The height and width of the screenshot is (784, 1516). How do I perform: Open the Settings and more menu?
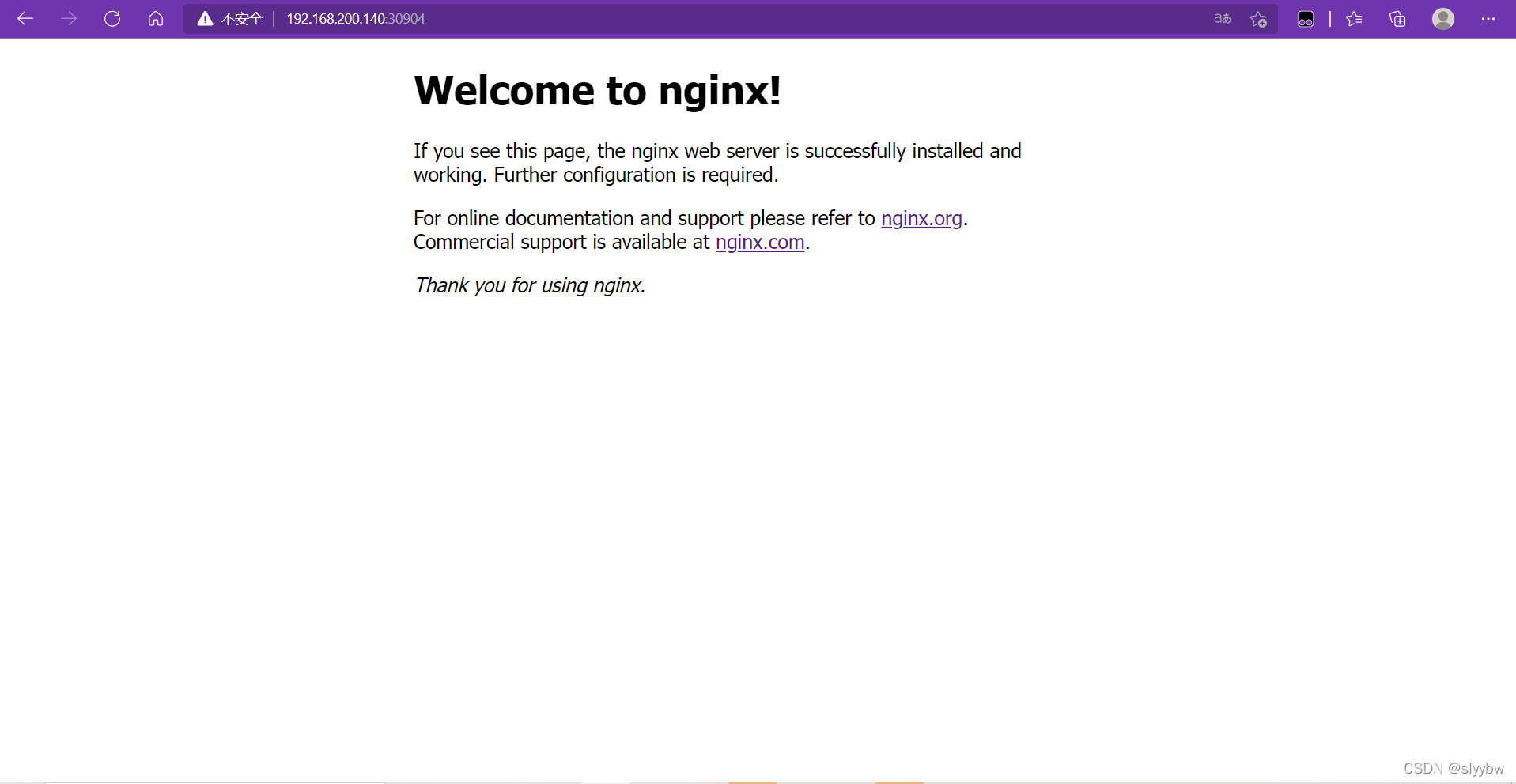click(x=1488, y=18)
